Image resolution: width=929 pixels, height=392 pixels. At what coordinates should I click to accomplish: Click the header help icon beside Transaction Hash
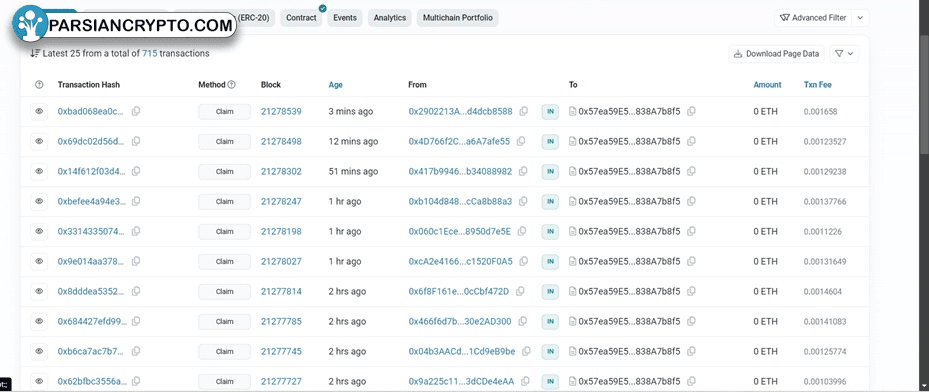tap(40, 85)
